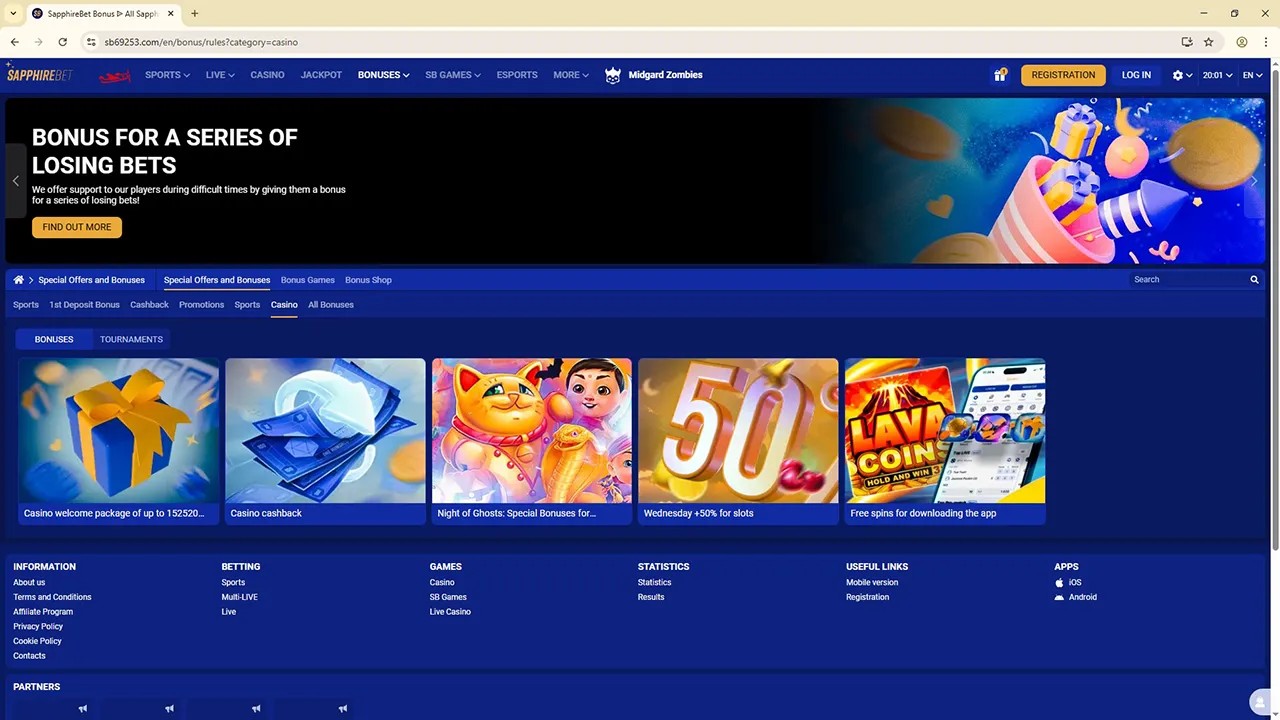Bookmark this page with star icon
This screenshot has height=720, width=1280.
(x=1208, y=42)
